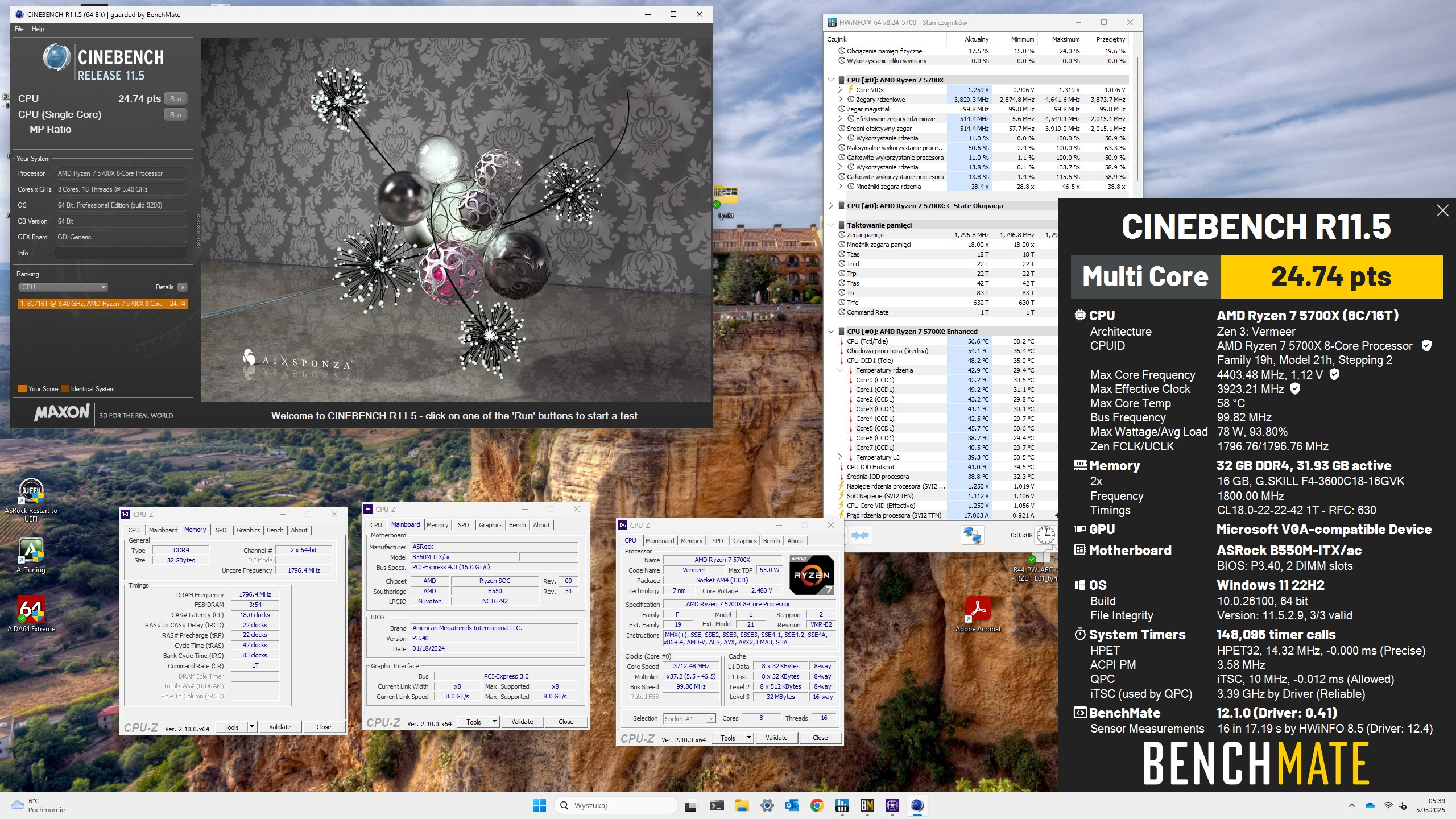This screenshot has width=1456, height=819.
Task: Switch to CPU-Z taskbar icon
Action: 892,805
